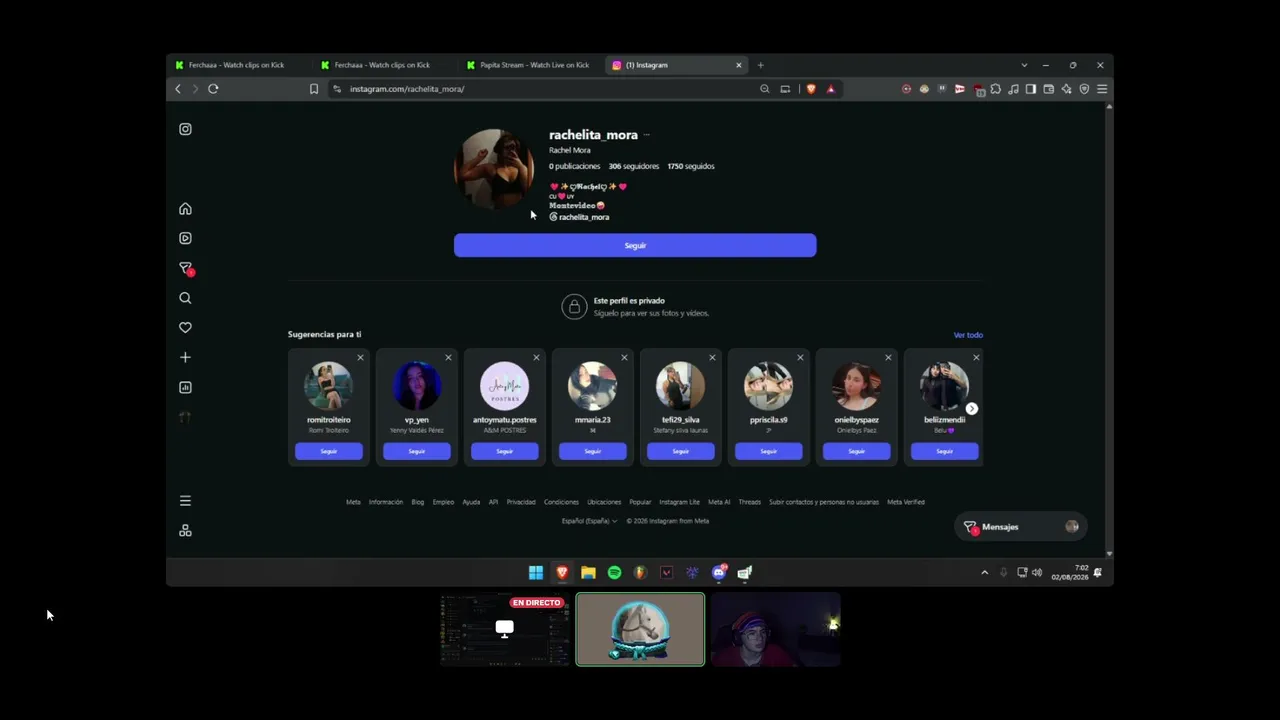Open a new browser tab
This screenshot has width=1280, height=720.
tap(760, 65)
